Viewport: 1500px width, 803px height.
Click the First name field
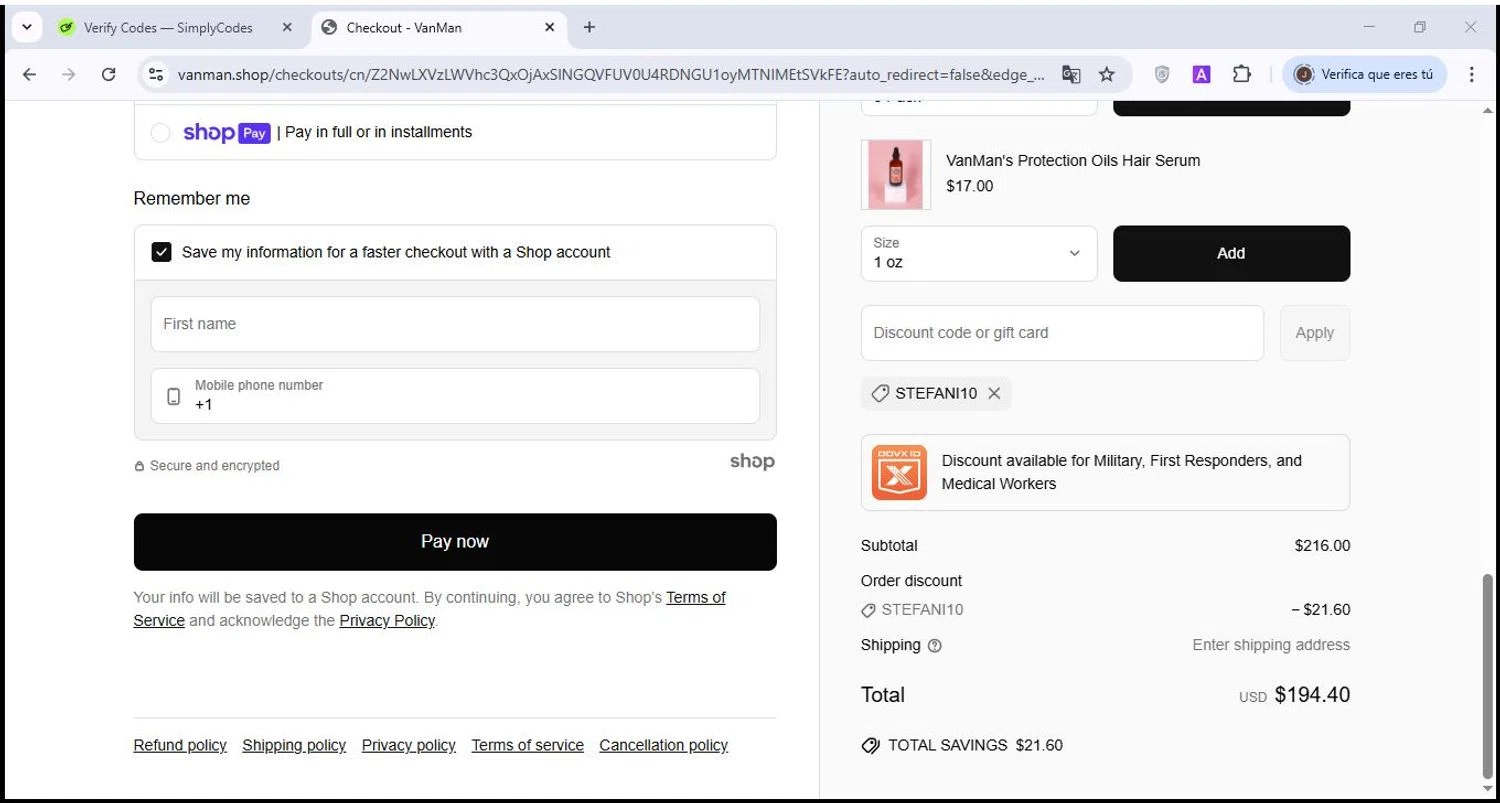tap(455, 324)
